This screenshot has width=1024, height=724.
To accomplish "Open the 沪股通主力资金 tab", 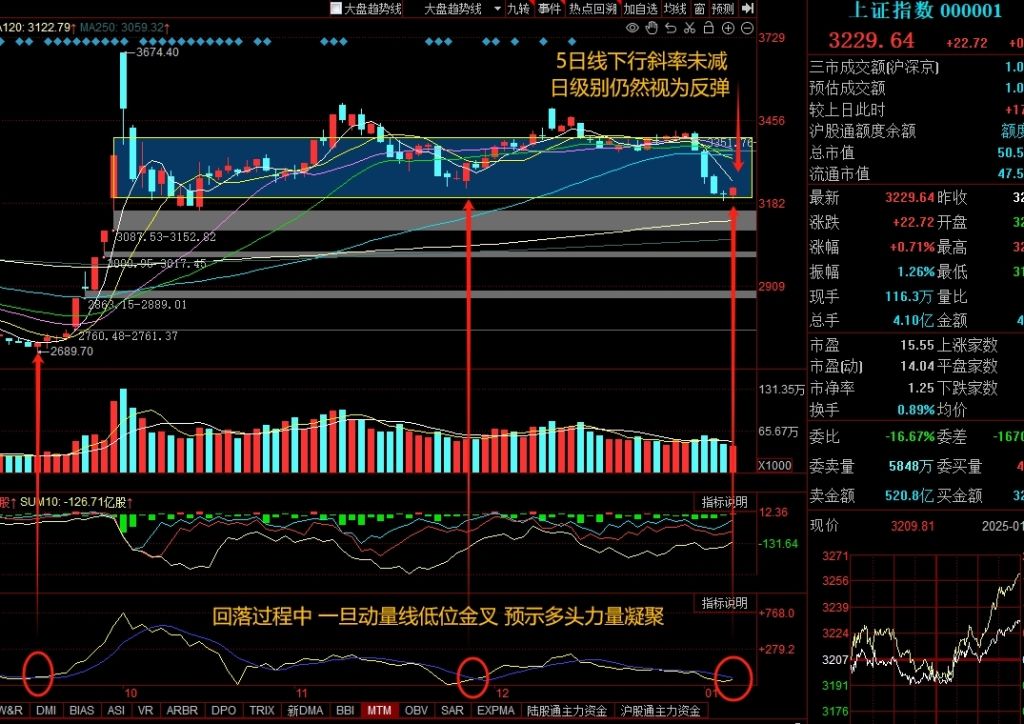I will click(x=660, y=710).
